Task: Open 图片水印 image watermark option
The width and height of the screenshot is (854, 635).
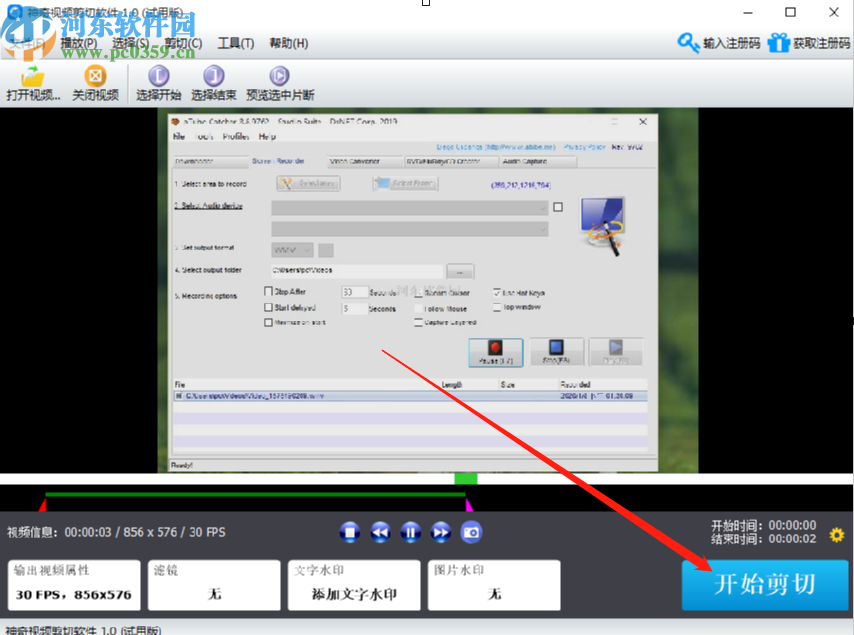Action: coord(494,585)
